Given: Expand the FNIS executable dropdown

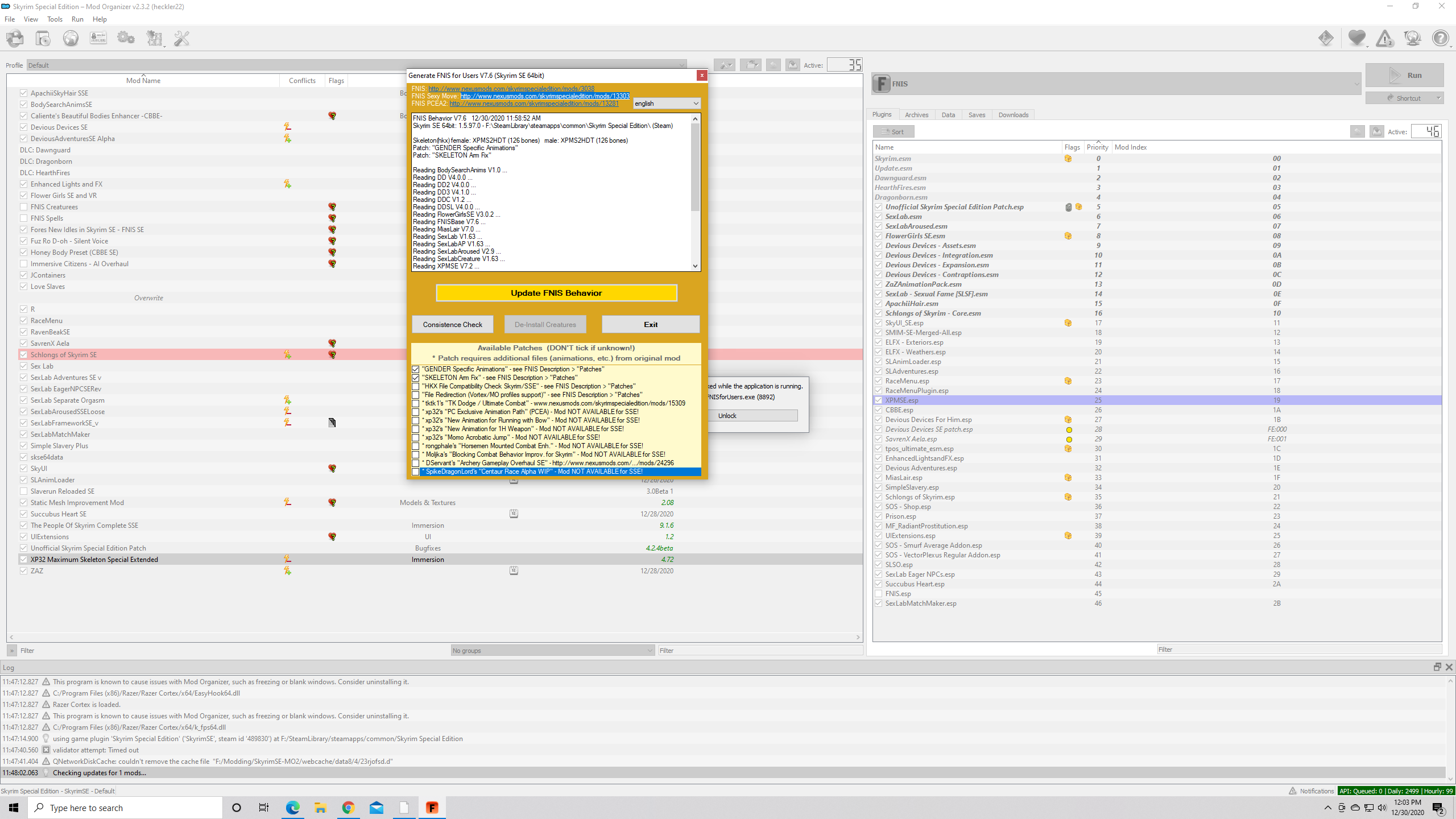Looking at the screenshot, I should point(1116,84).
